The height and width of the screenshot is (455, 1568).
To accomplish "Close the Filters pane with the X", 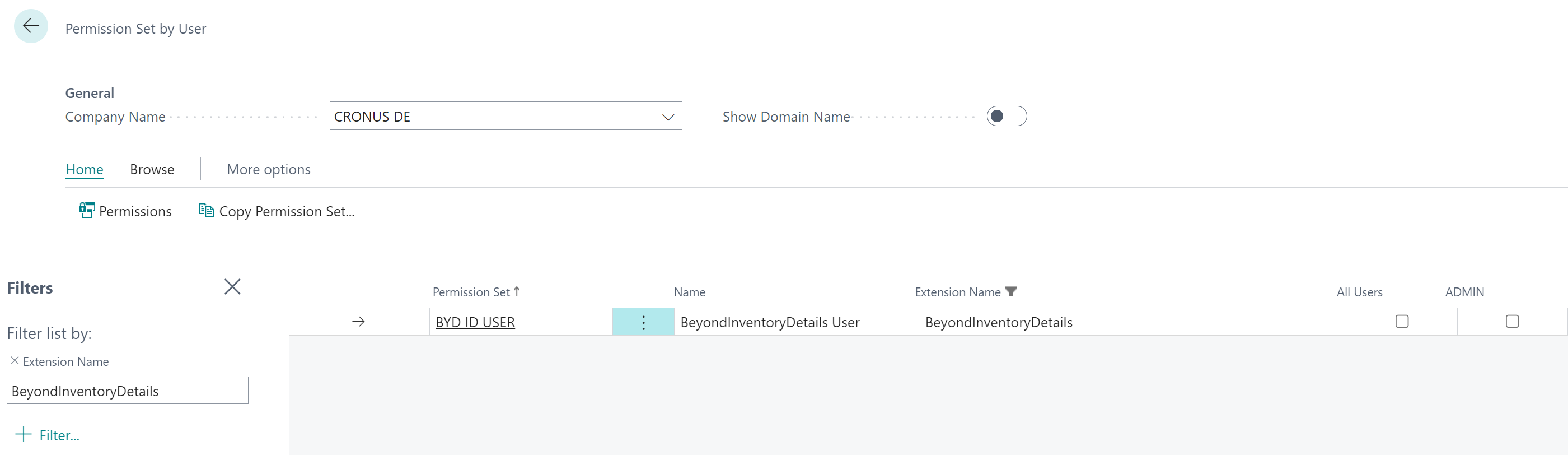I will [232, 287].
